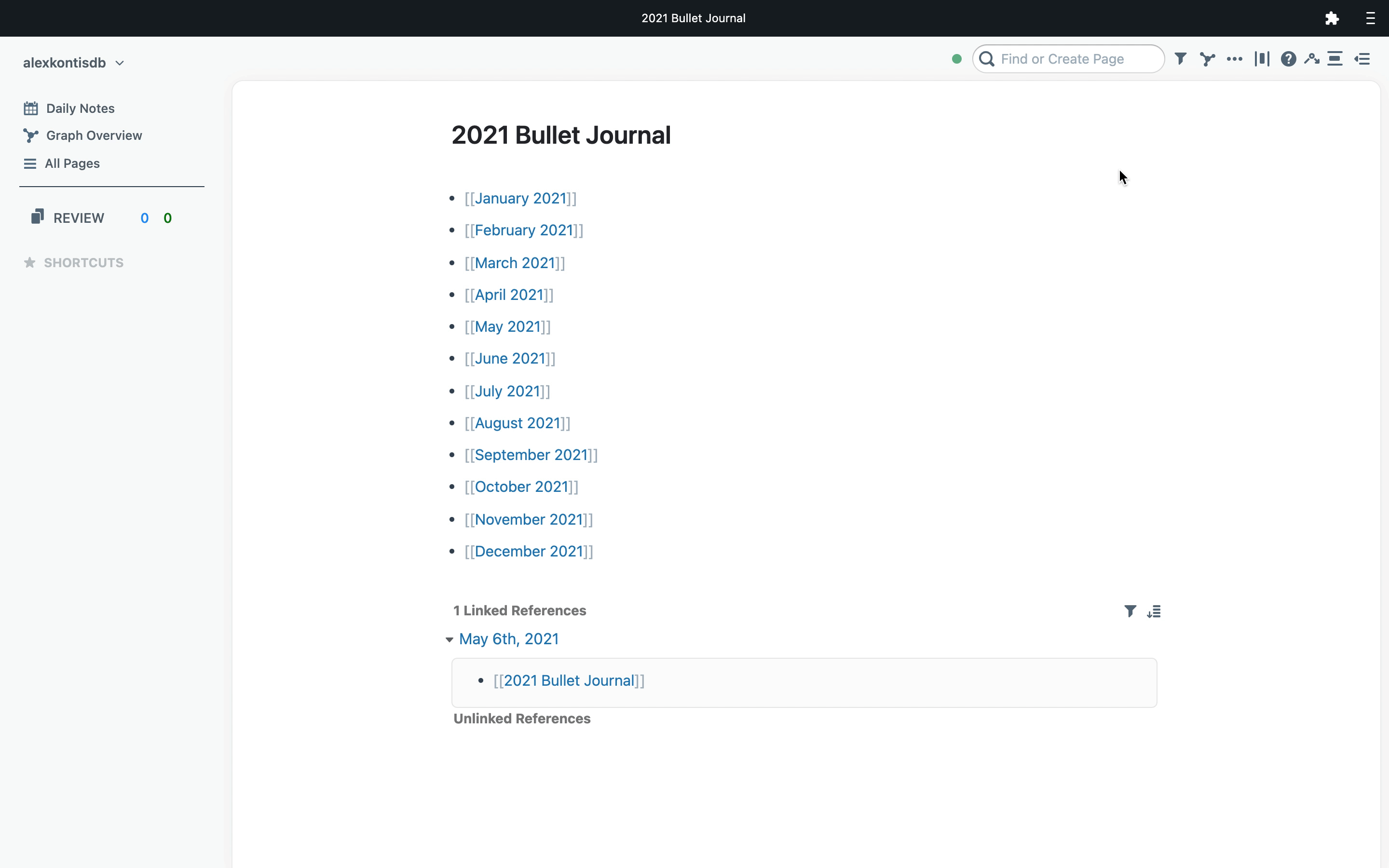
Task: Click the bullet beside December 2021
Action: click(452, 552)
